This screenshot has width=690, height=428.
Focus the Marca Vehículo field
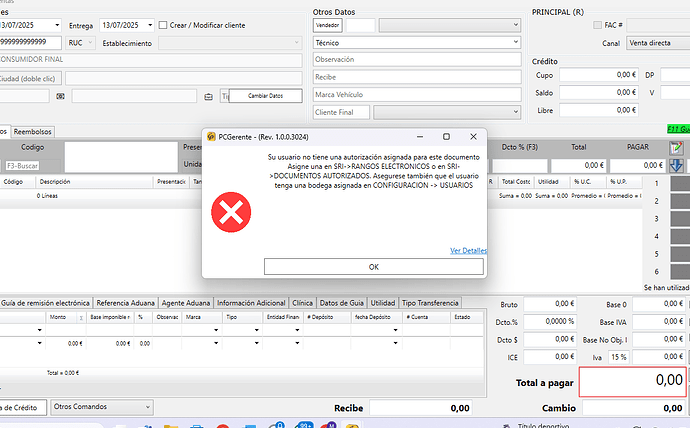tap(417, 95)
